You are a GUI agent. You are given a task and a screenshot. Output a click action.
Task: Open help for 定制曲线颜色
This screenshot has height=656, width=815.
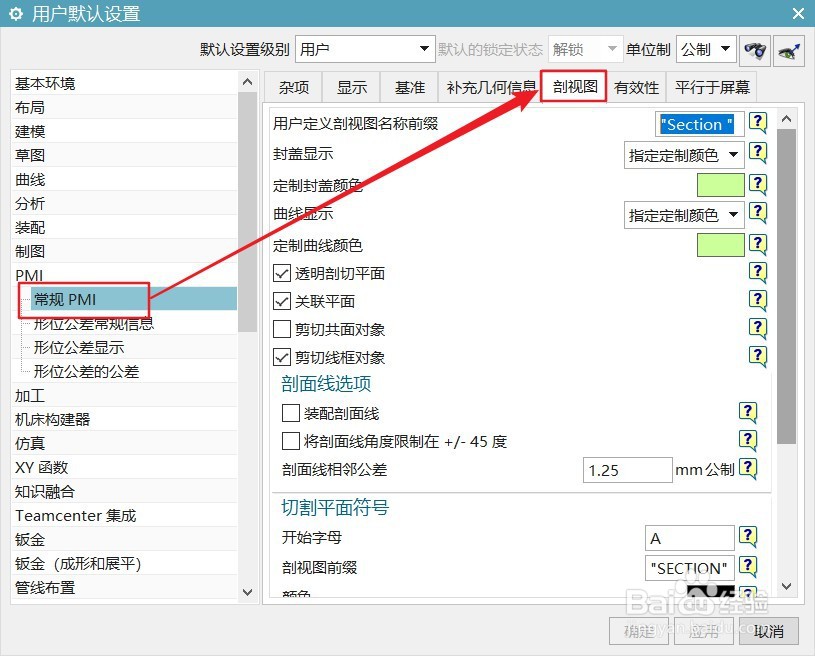tap(758, 244)
